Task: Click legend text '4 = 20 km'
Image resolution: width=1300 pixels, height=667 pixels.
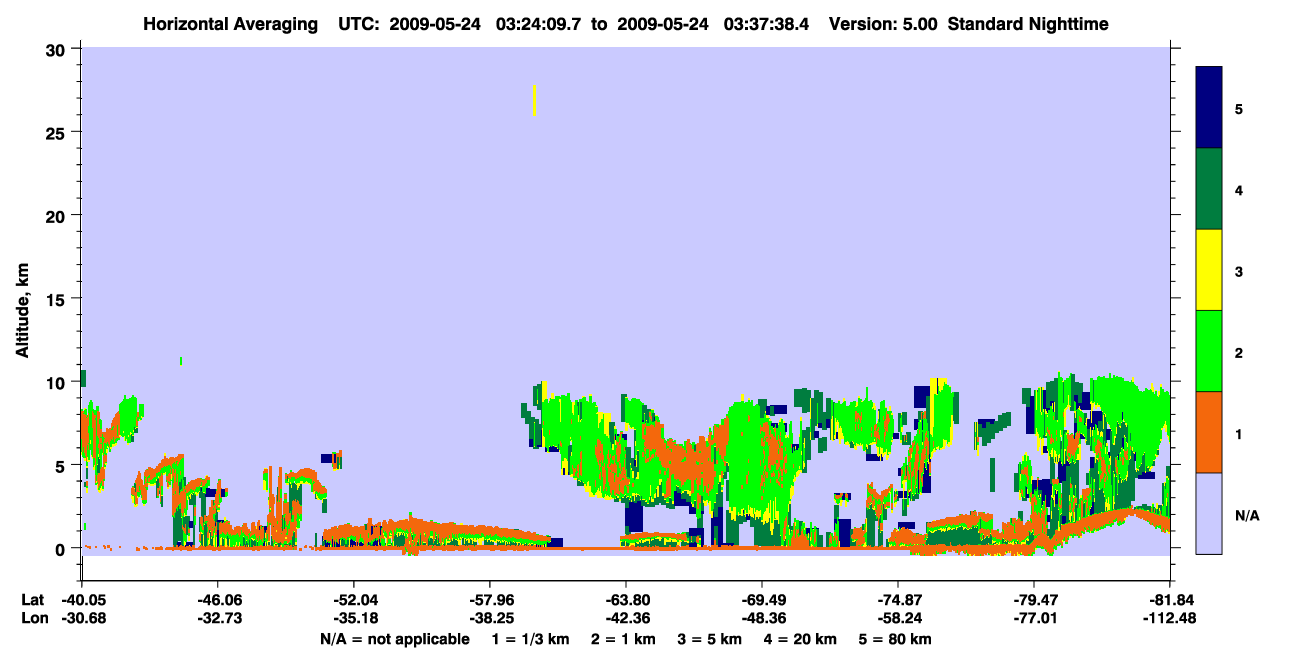Action: click(x=800, y=639)
